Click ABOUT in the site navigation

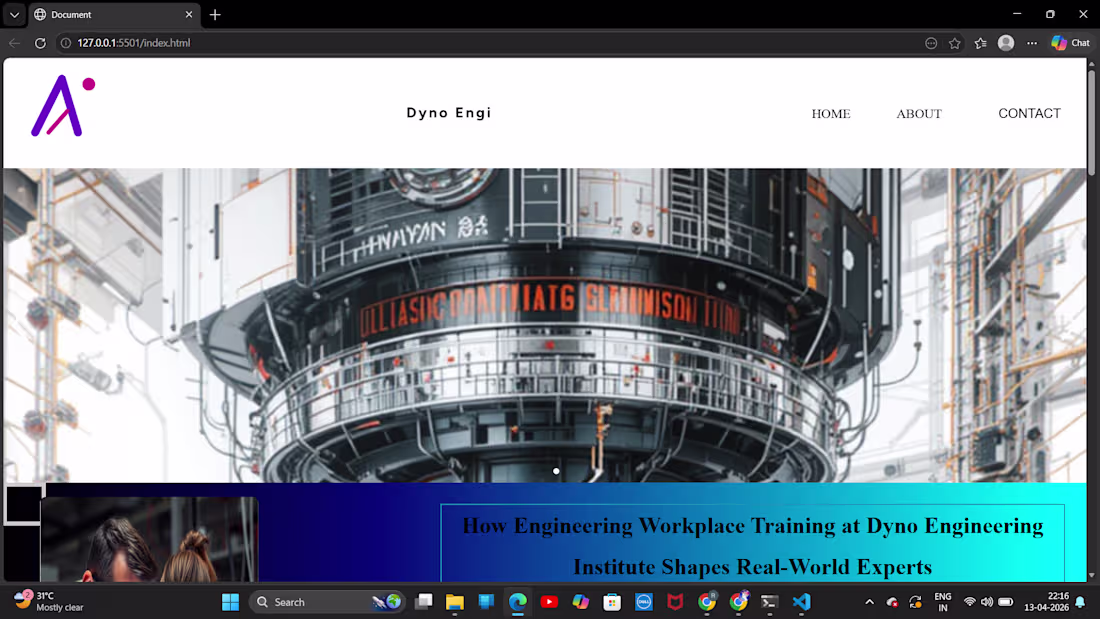pos(918,113)
